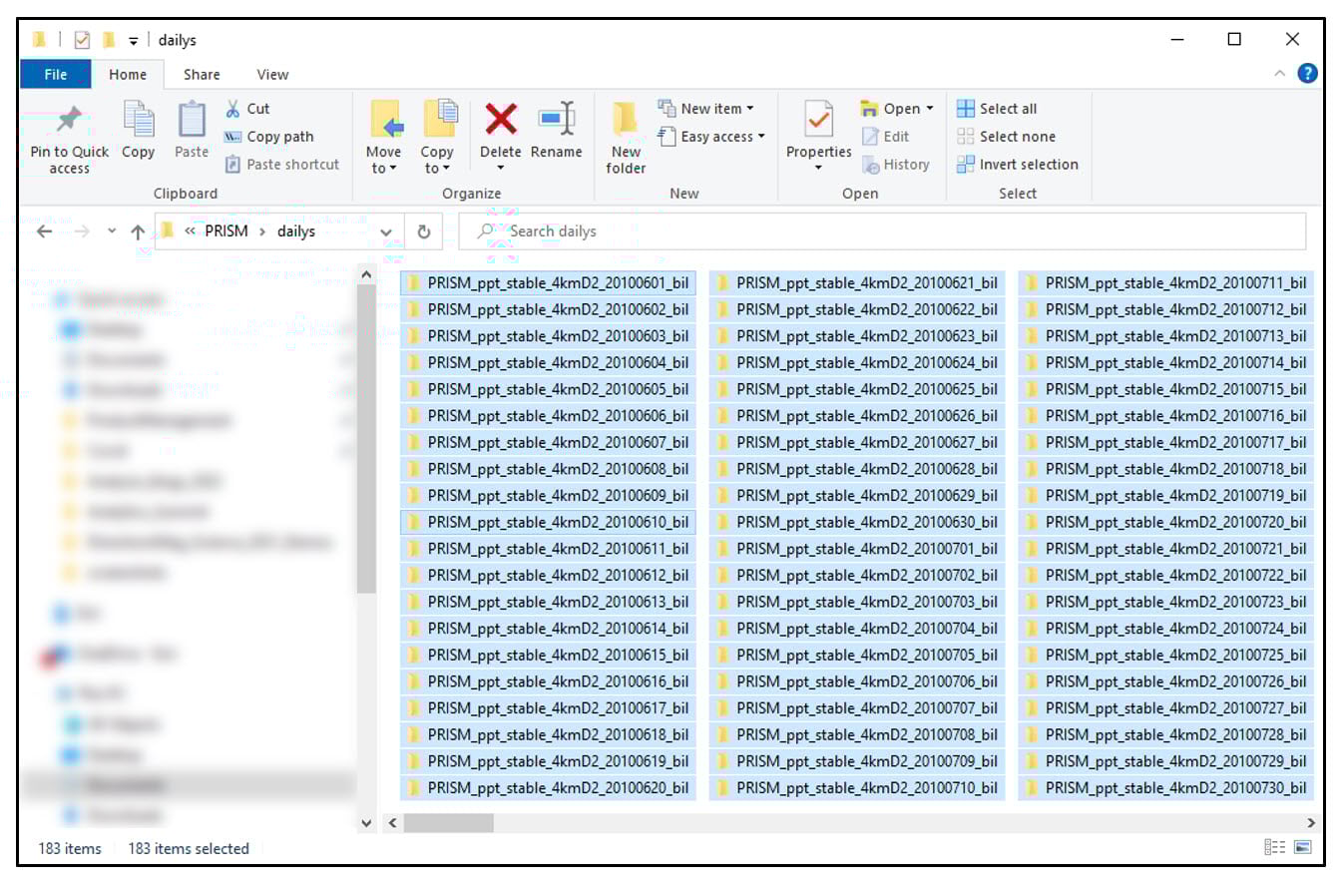This screenshot has height=896, width=1341.
Task: Click Select all in ribbon
Action: tap(997, 109)
